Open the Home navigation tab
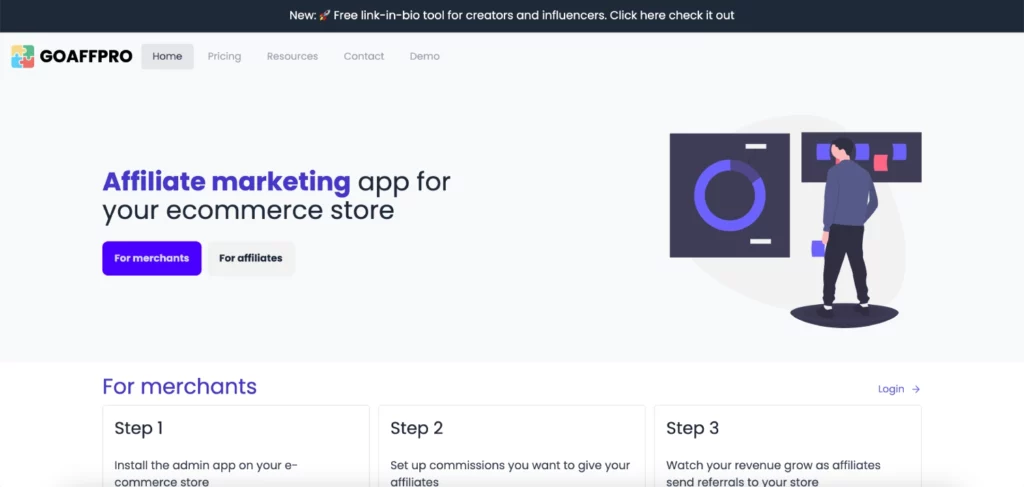 click(167, 56)
